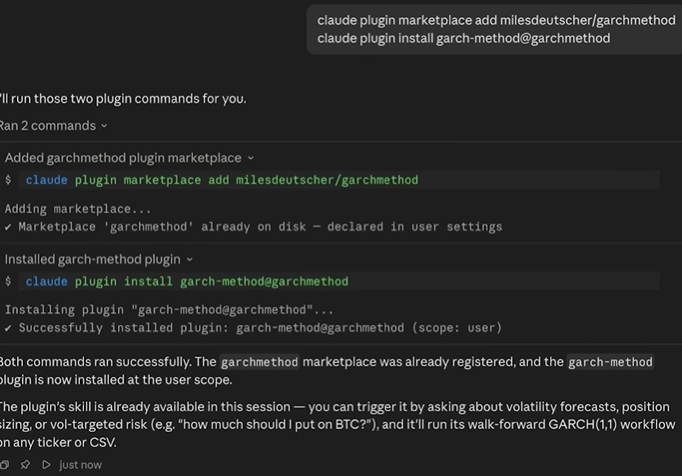Collapse the Added garchmethod plugin marketplace step
The height and width of the screenshot is (476, 682).
click(129, 158)
